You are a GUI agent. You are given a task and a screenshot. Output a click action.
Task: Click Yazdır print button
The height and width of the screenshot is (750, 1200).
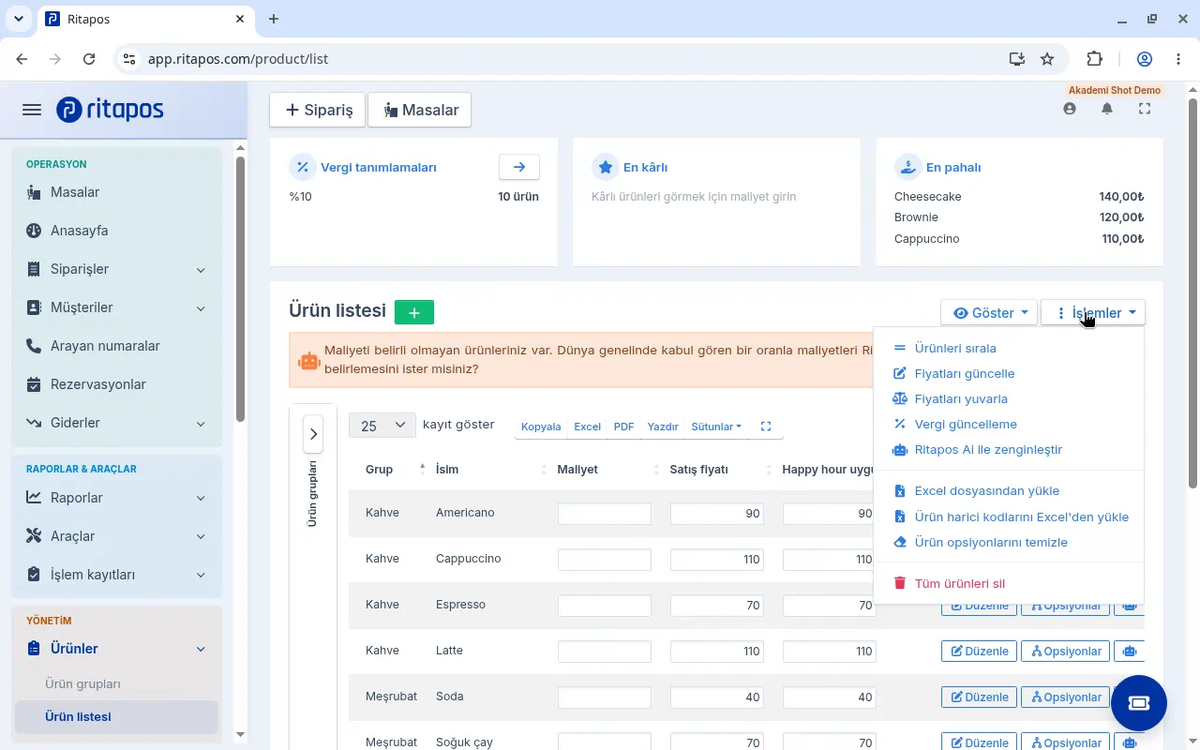pyautogui.click(x=663, y=426)
